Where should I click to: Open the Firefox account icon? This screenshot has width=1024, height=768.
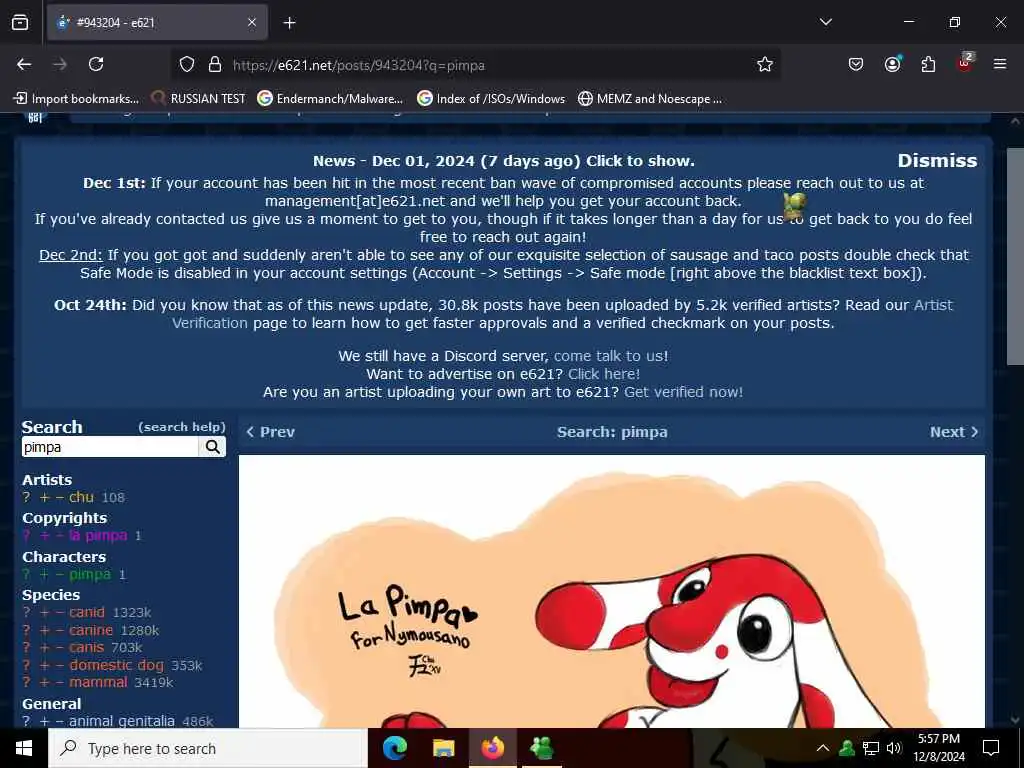click(x=892, y=64)
